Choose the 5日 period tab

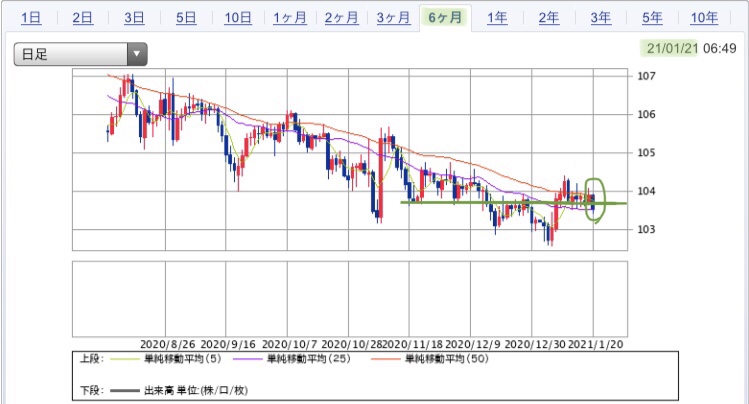tap(186, 17)
